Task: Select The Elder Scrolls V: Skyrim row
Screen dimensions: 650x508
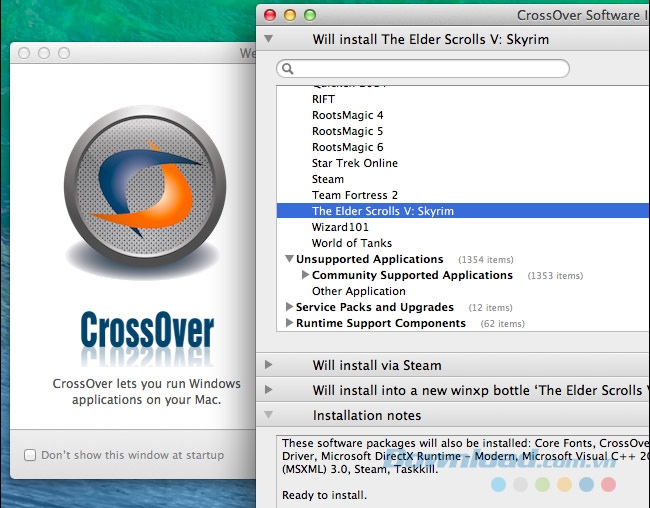Action: (x=463, y=211)
